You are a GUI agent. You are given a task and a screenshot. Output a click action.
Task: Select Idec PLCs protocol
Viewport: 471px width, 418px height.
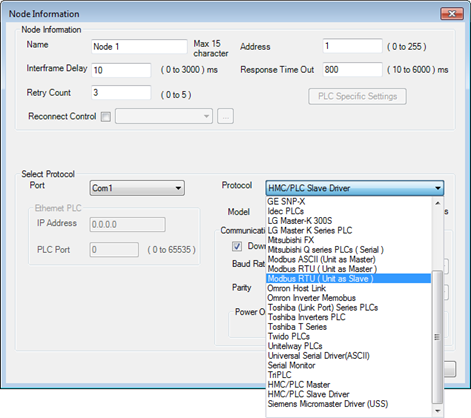(349, 211)
